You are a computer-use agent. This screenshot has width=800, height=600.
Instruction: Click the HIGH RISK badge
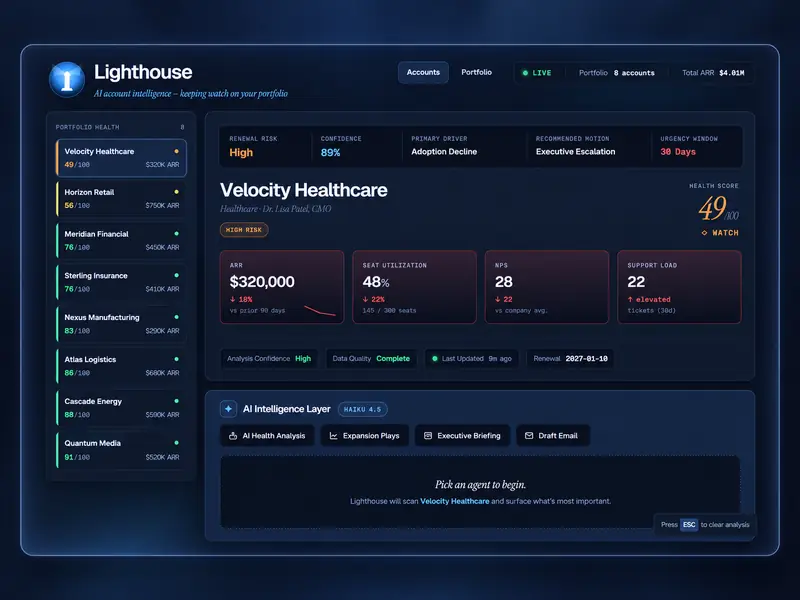pos(244,230)
